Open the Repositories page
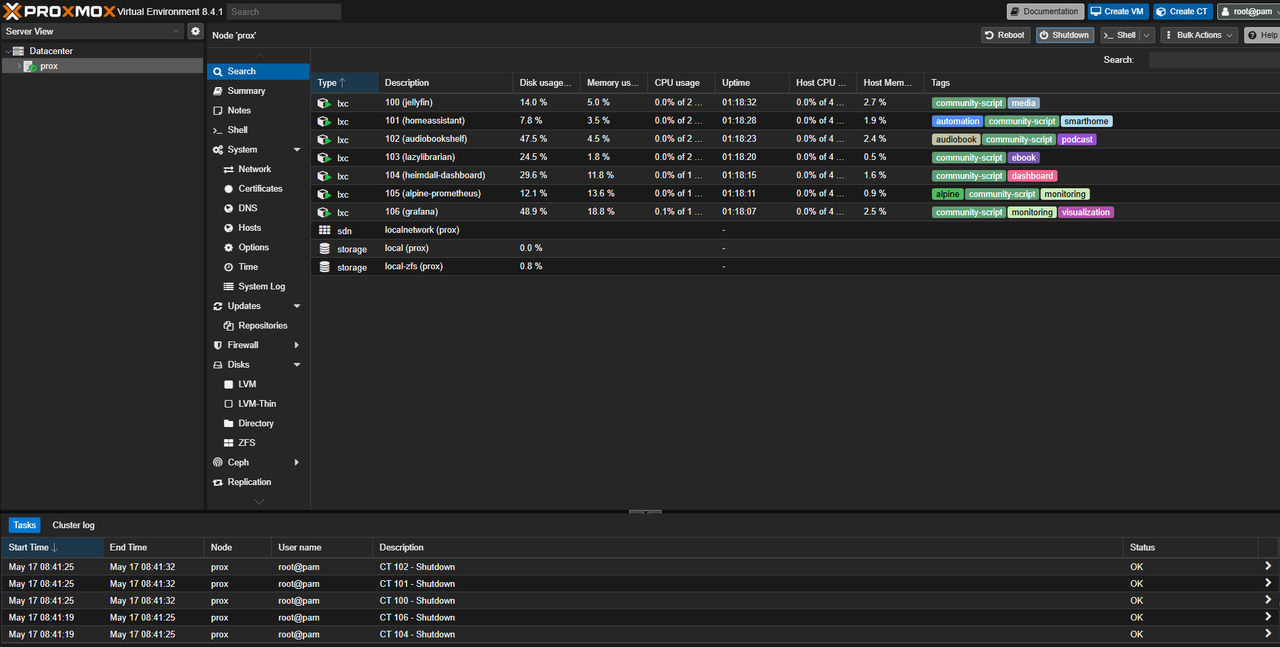 (262, 325)
